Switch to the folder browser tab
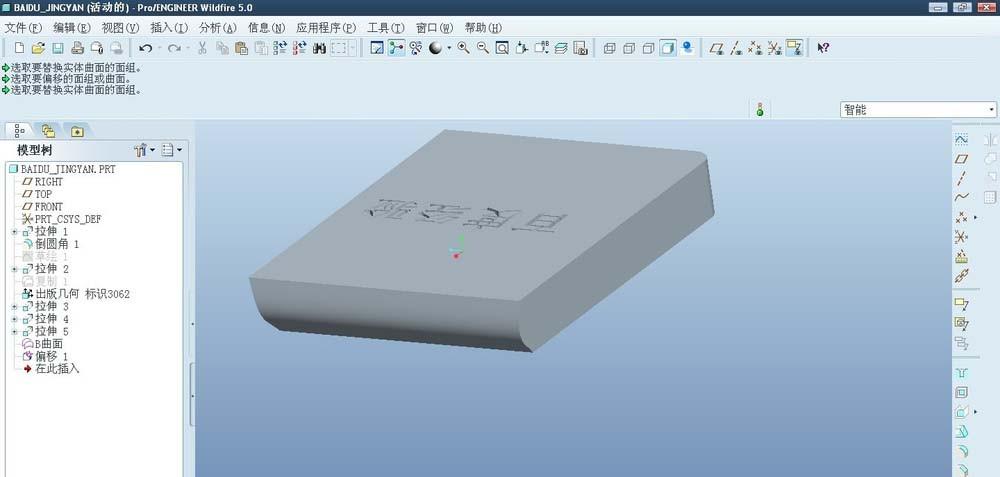Viewport: 1000px width, 477px height. (48, 130)
